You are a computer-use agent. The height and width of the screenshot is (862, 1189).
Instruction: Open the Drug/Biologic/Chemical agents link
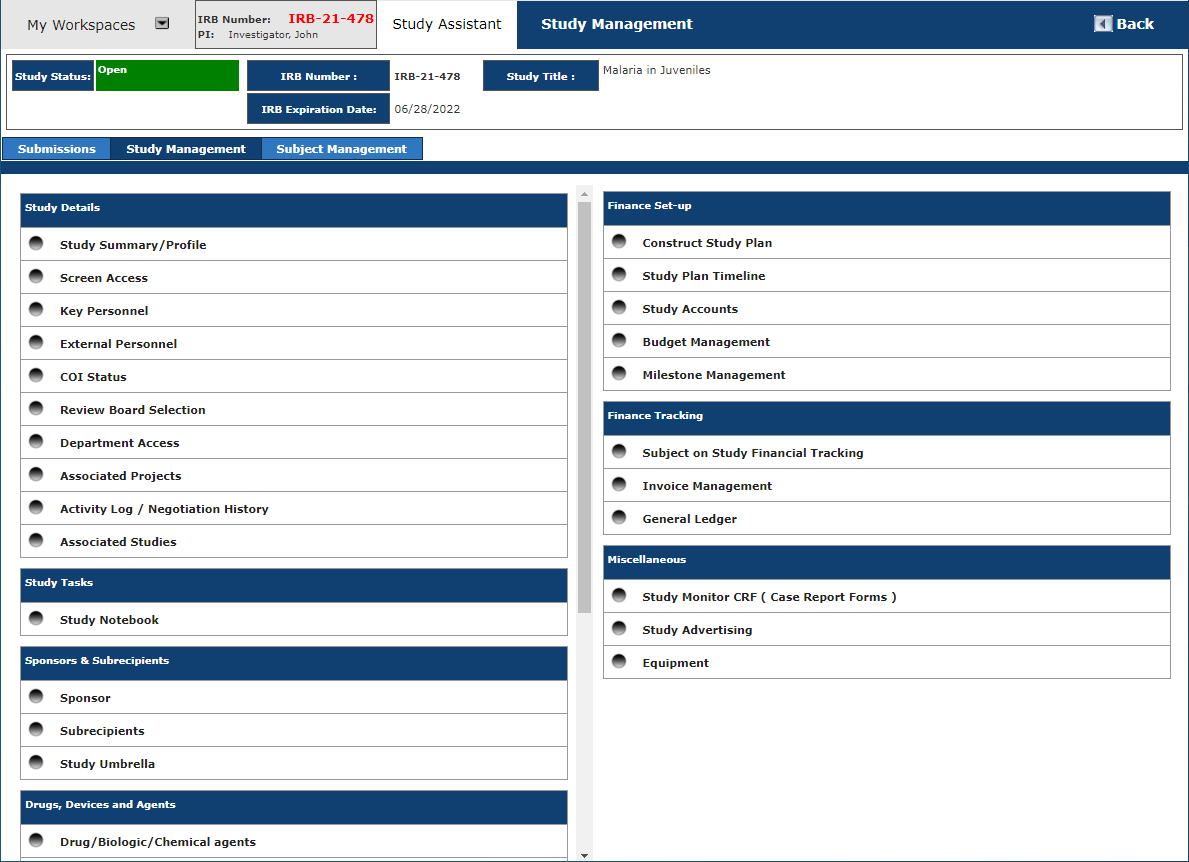(158, 842)
